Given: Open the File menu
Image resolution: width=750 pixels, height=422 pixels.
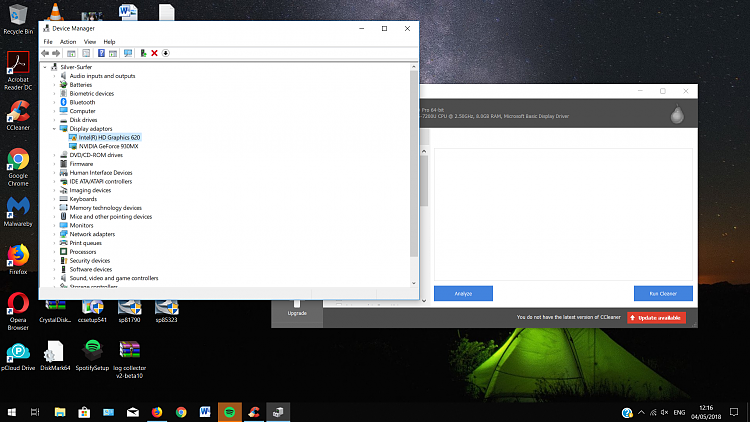Looking at the screenshot, I should point(48,42).
